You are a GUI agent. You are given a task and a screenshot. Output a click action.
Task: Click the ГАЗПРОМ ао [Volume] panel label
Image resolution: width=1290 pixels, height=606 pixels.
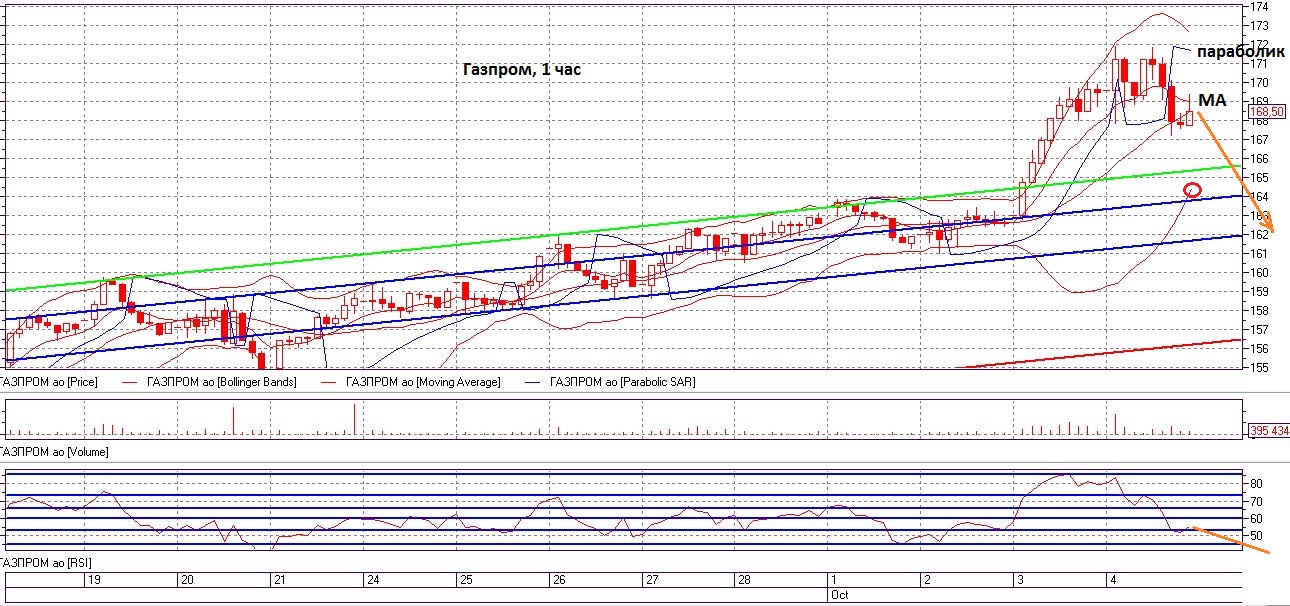pyautogui.click(x=54, y=452)
